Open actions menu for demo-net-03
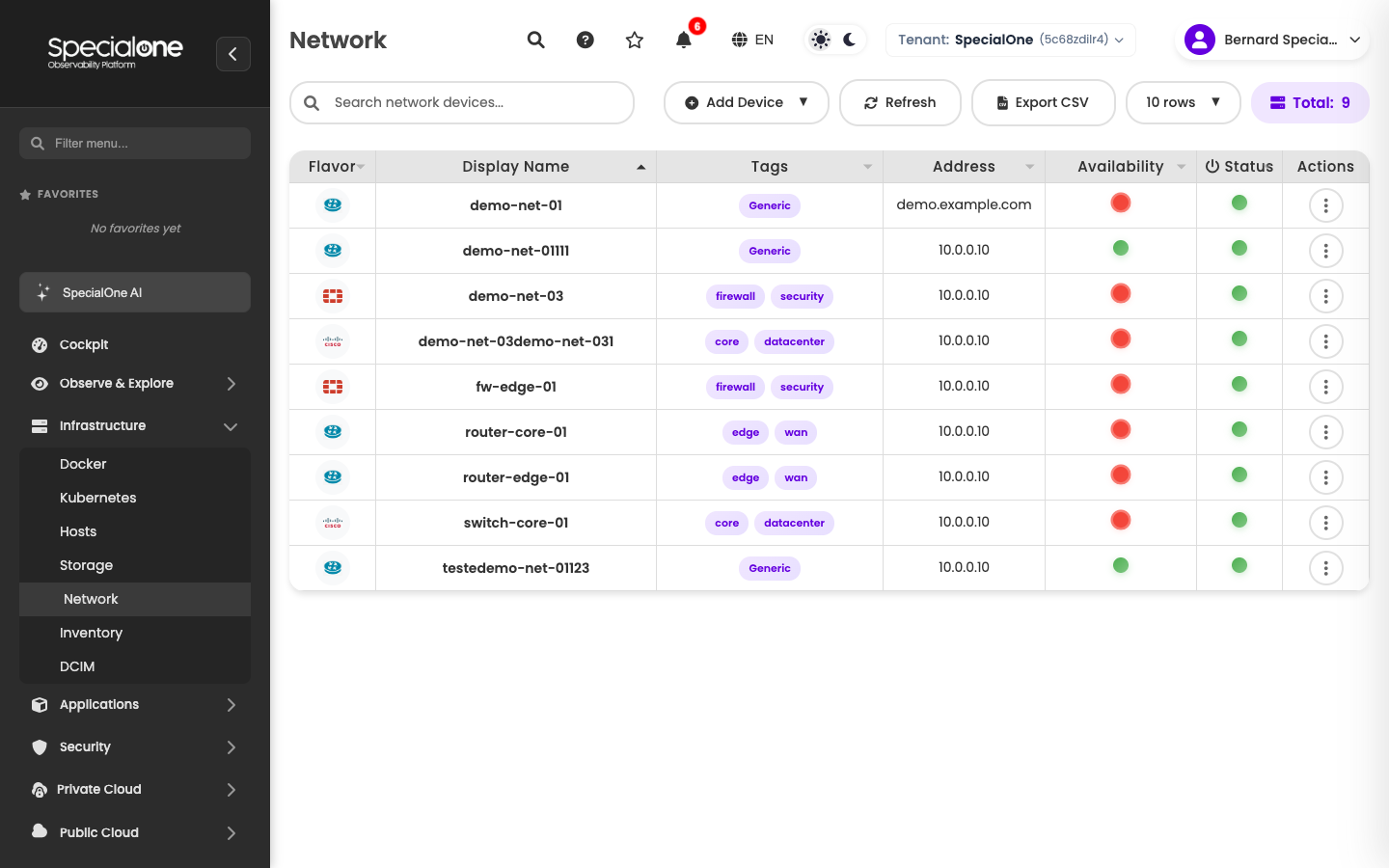 [x=1326, y=296]
